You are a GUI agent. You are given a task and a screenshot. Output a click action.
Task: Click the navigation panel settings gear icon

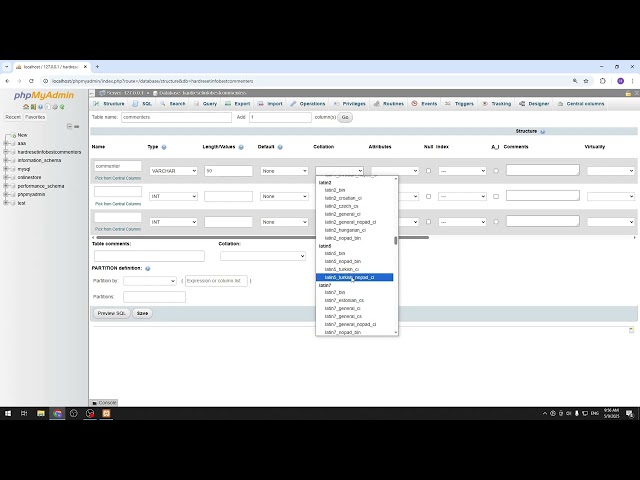pyautogui.click(x=55, y=107)
